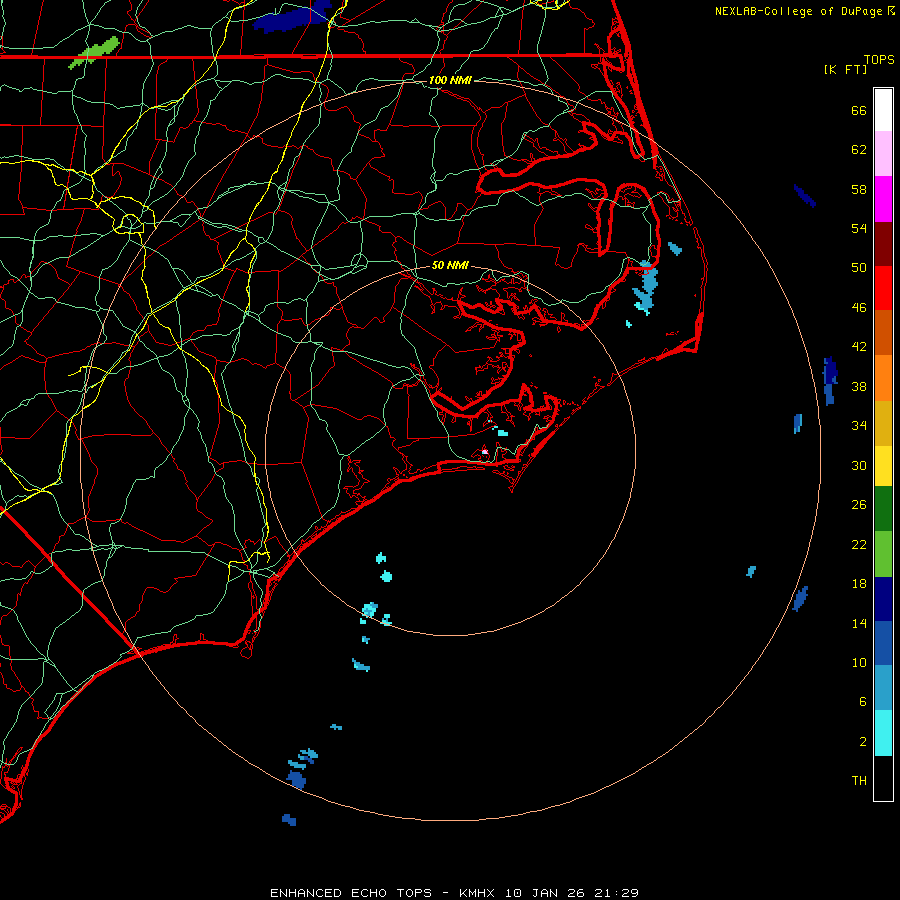This screenshot has width=900, height=900.
Task: Select the magenta swatch in the legend
Action: [x=883, y=199]
